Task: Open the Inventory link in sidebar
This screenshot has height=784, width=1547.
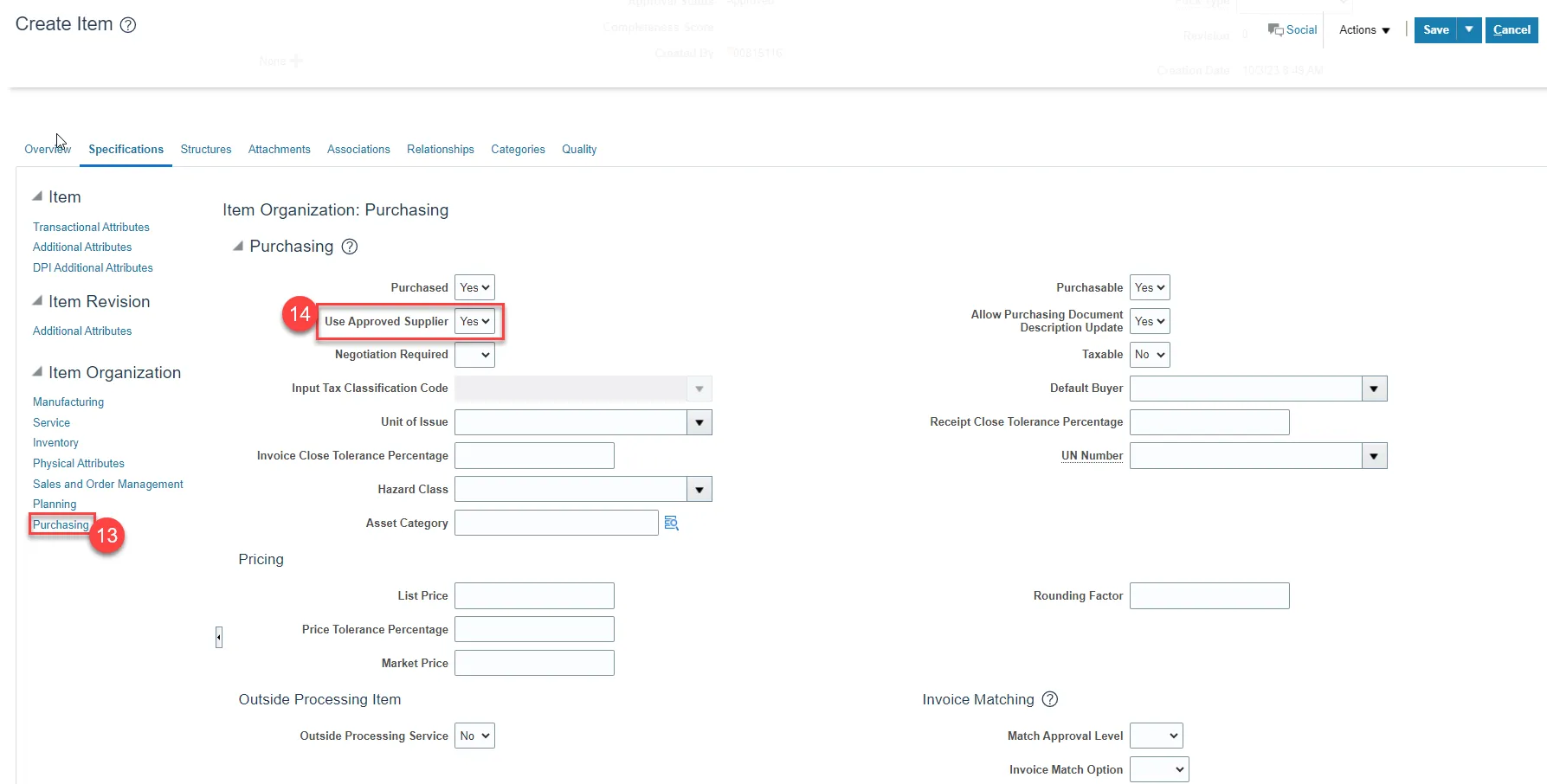Action: tap(55, 443)
